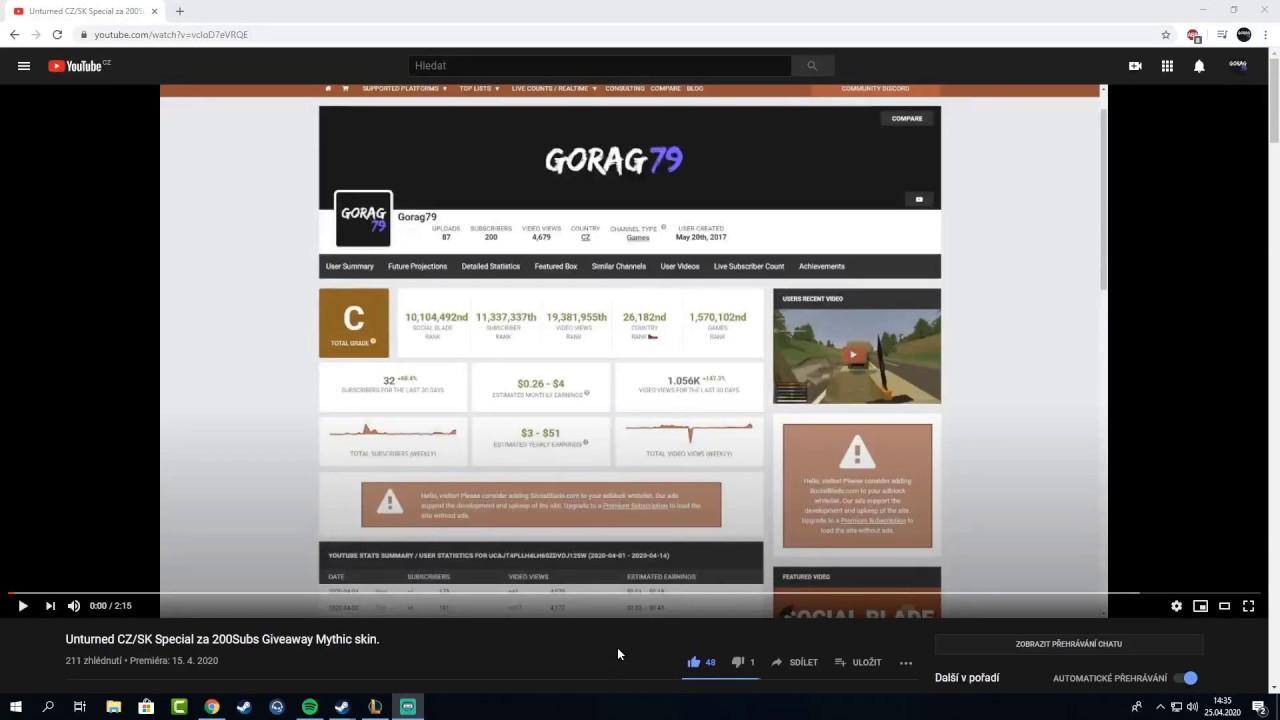Image resolution: width=1280 pixels, height=720 pixels.
Task: Switch to Chrome on the taskbar
Action: pyautogui.click(x=212, y=707)
